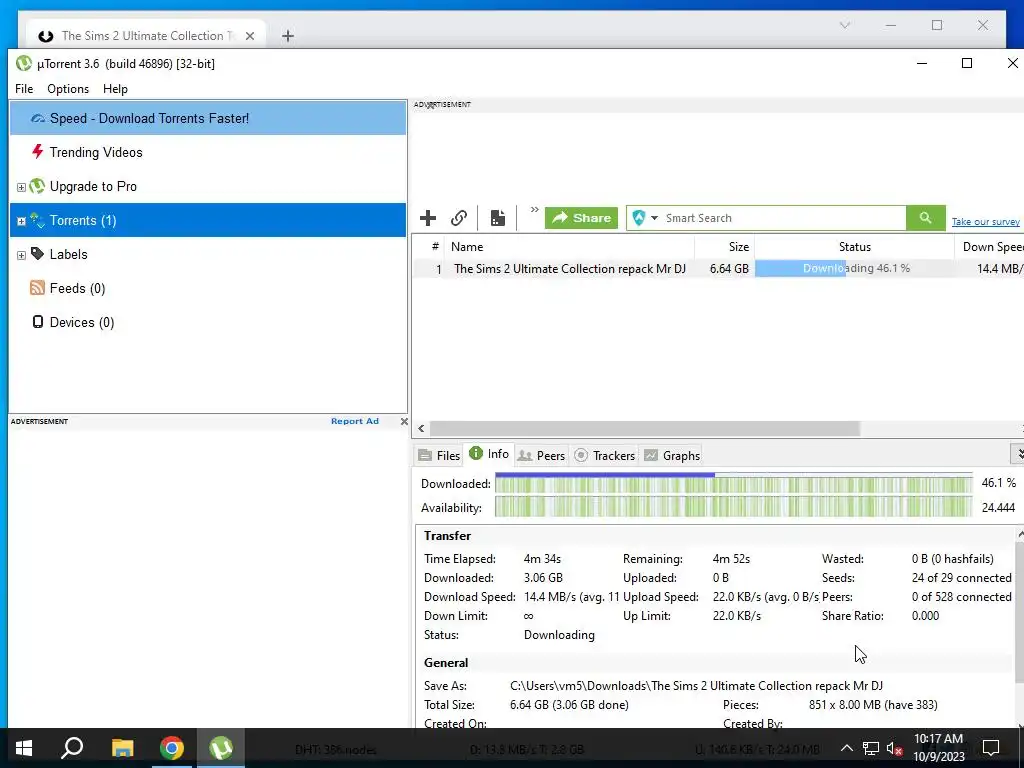
Task: Click the Report Ad link
Action: pos(355,421)
